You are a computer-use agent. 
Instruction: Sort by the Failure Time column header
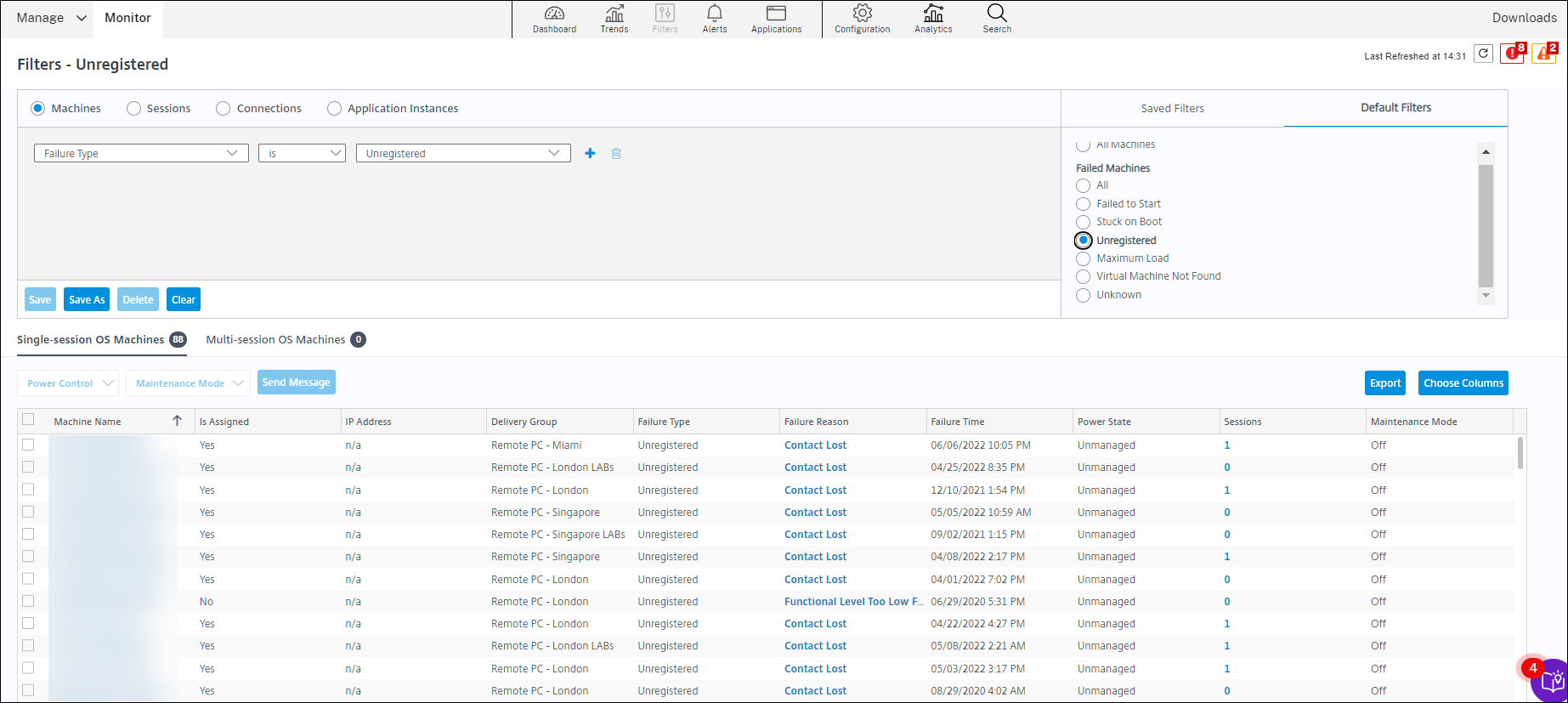click(x=999, y=421)
